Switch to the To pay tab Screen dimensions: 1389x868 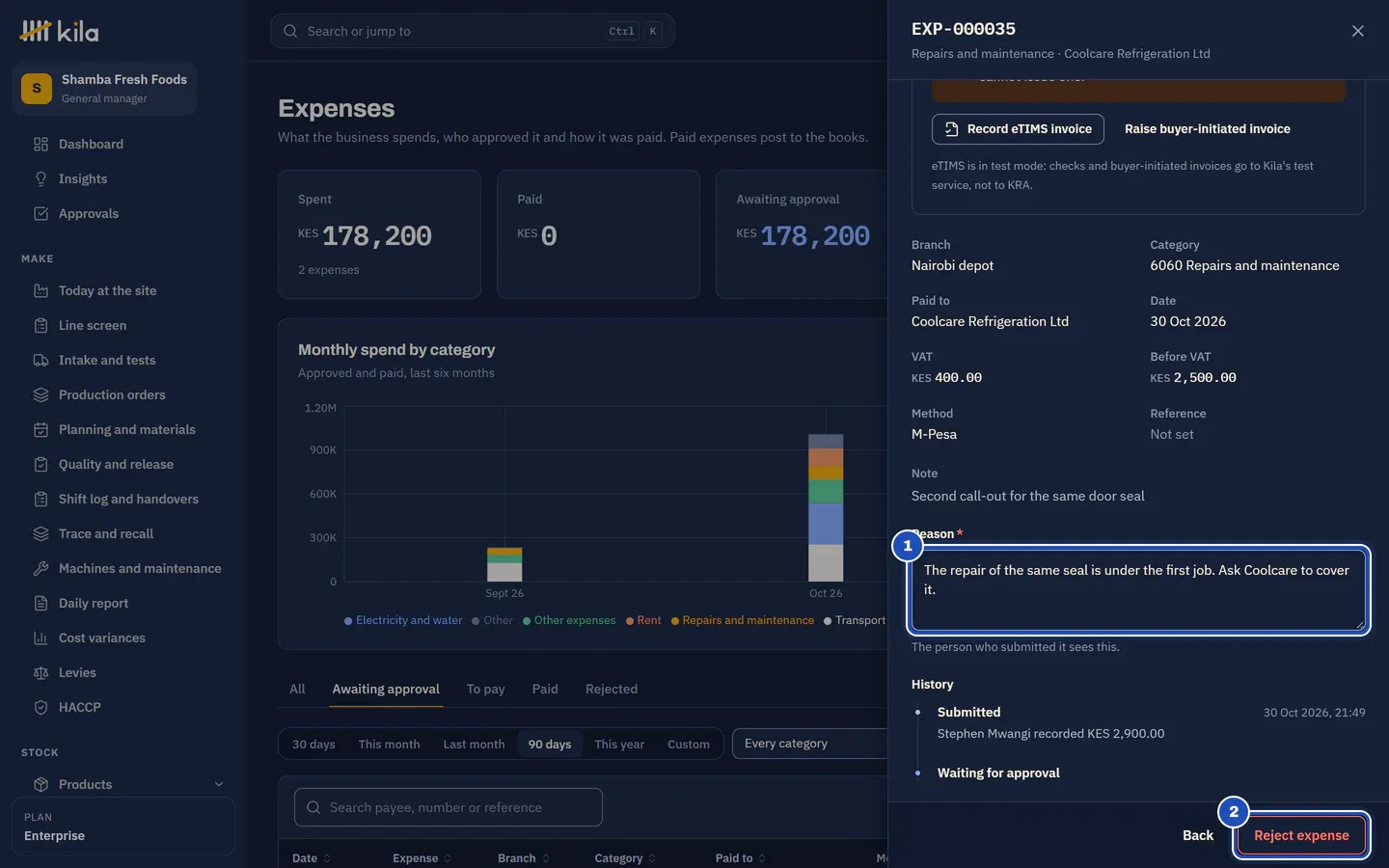click(x=485, y=690)
